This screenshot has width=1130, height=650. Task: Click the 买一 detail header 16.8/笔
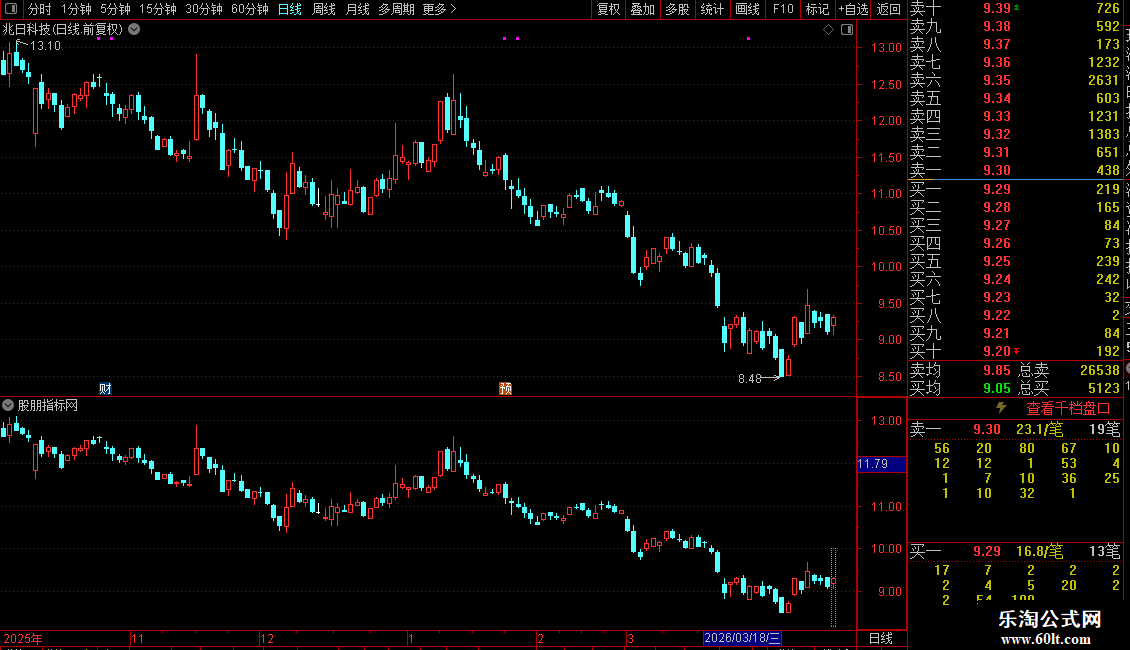pos(1039,551)
